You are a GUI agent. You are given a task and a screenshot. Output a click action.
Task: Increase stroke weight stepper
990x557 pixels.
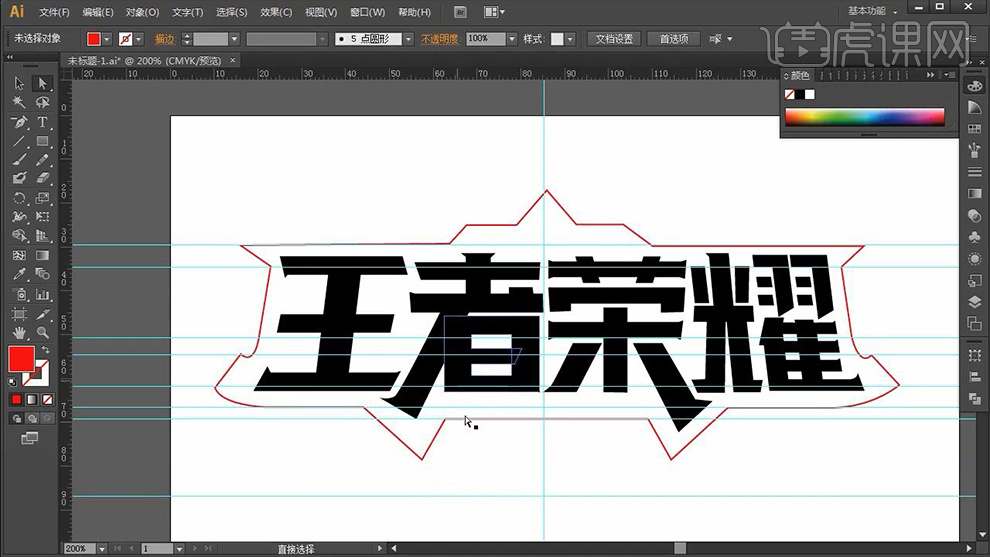coord(186,35)
